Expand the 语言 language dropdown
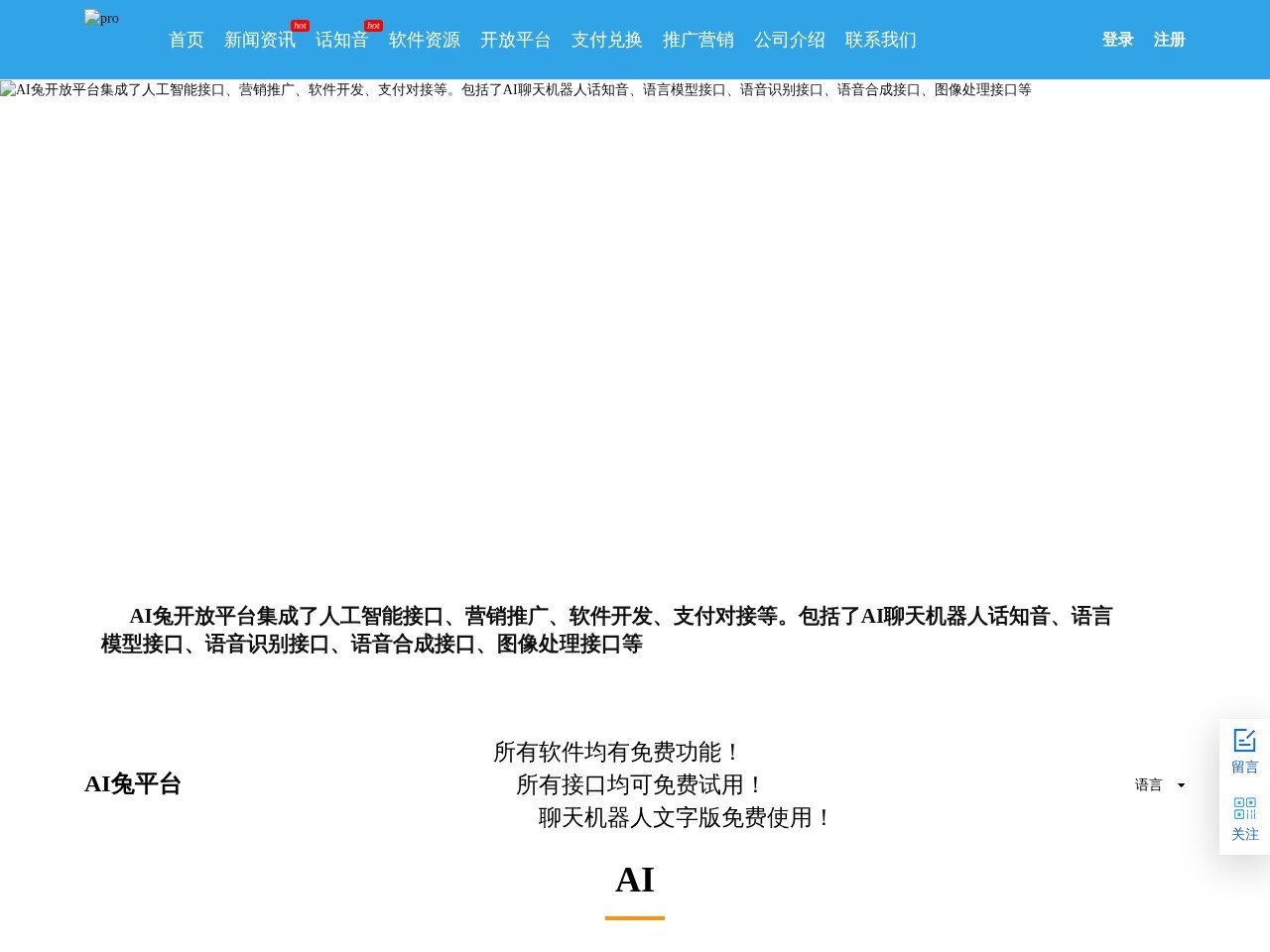The image size is (1270, 952). click(1159, 784)
